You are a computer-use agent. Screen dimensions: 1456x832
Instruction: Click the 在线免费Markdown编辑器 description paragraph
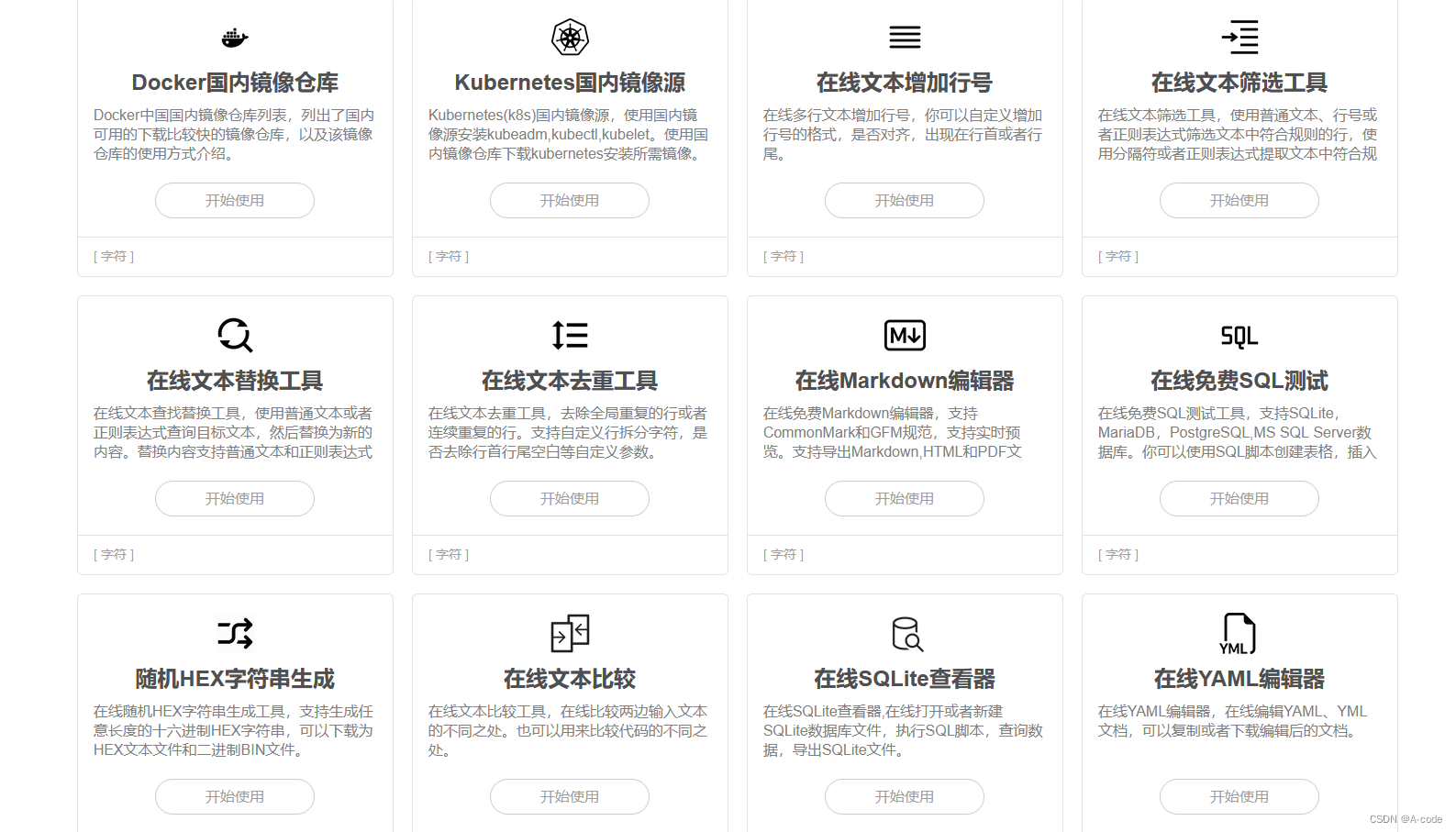click(x=895, y=433)
